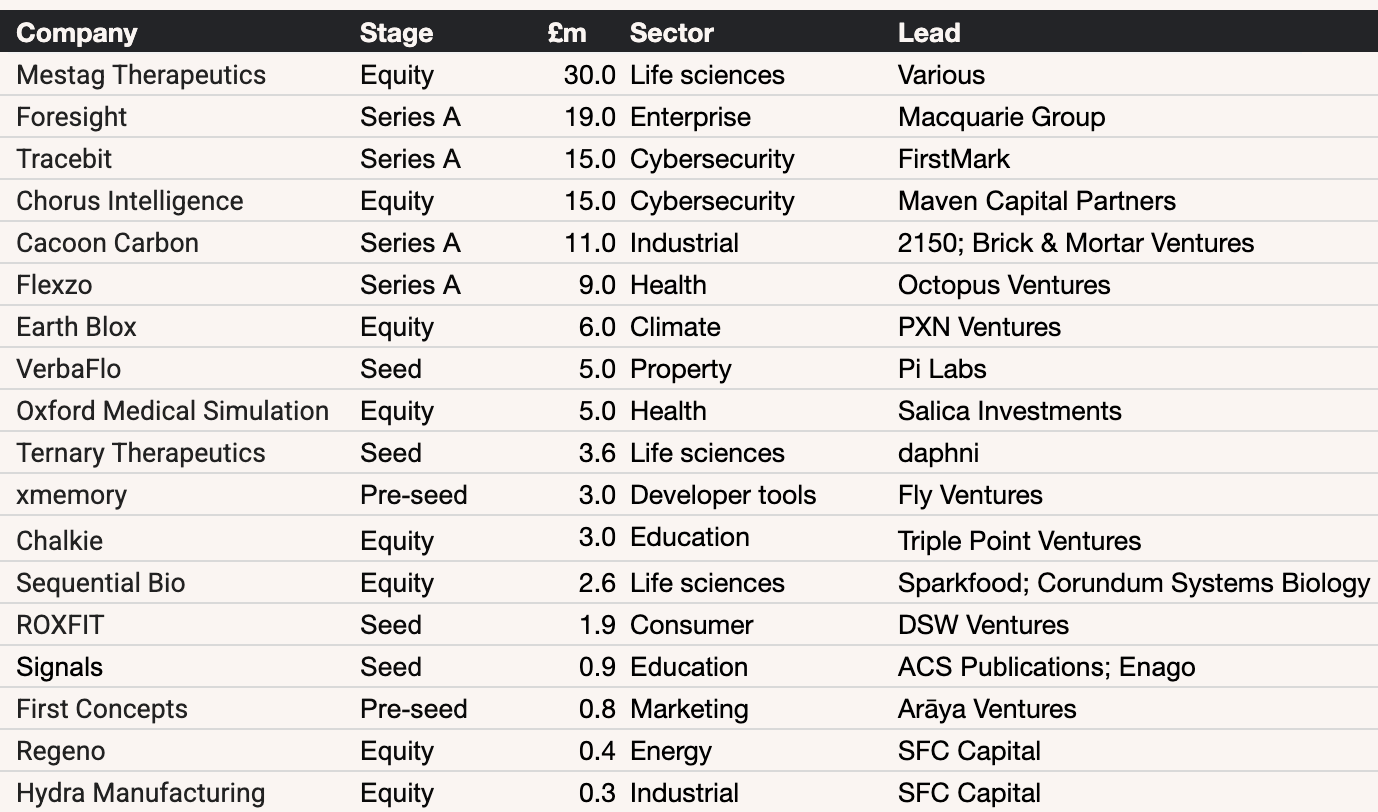Open the Mestag Therapeutics company link
This screenshot has height=812, width=1378.
[141, 75]
